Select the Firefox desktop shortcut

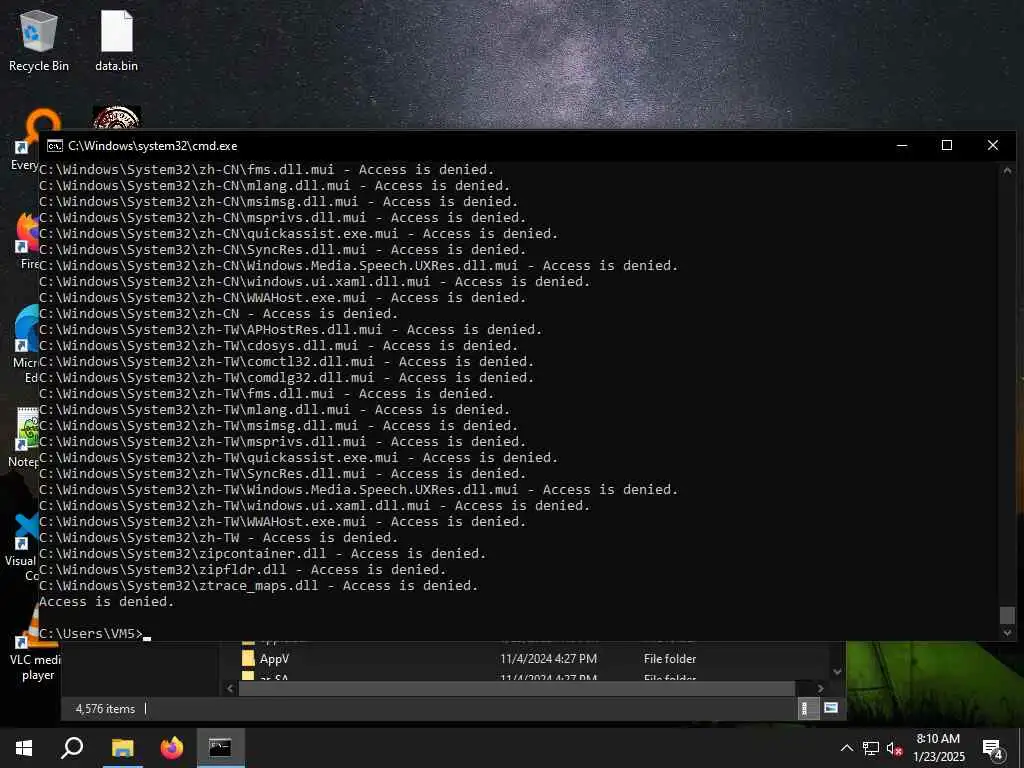pos(26,240)
